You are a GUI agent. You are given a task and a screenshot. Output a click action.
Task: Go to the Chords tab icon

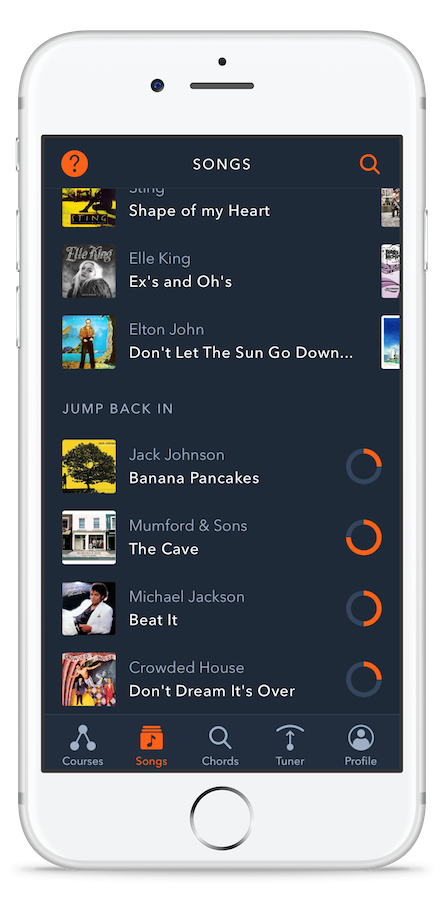point(220,738)
